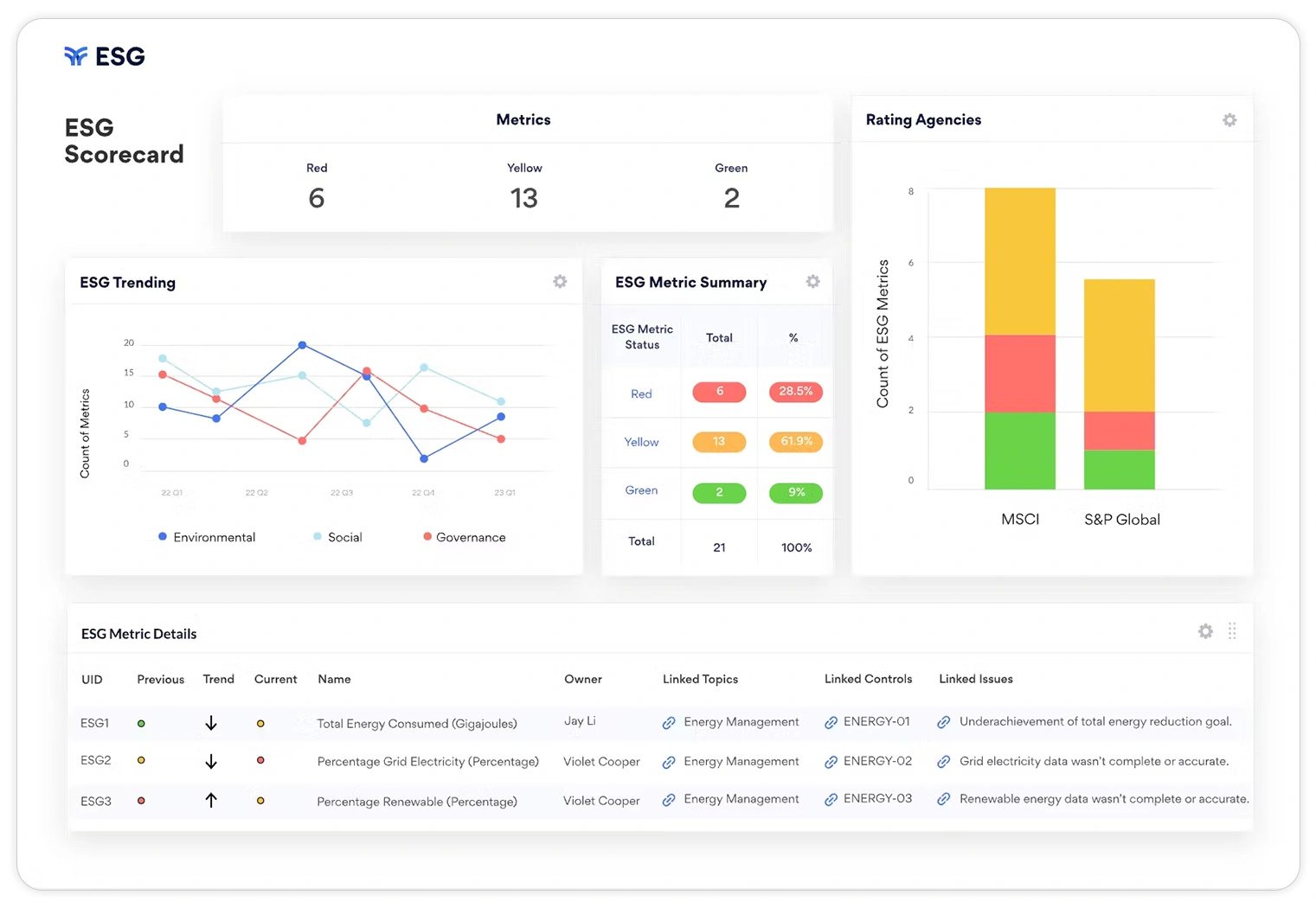The width and height of the screenshot is (1316, 908).
Task: Click ESG1 downward trend arrow
Action: click(x=211, y=723)
